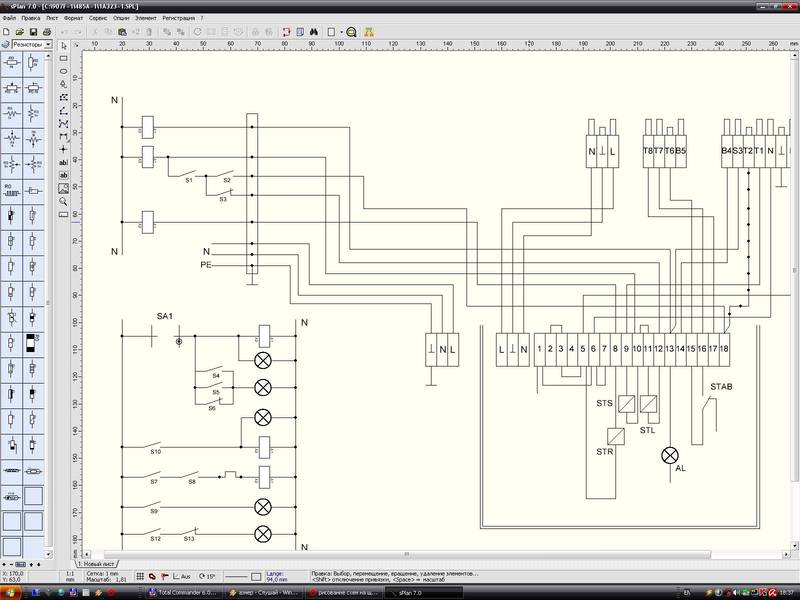Select the arrow pointer tool
800x600 pixels.
[x=64, y=45]
